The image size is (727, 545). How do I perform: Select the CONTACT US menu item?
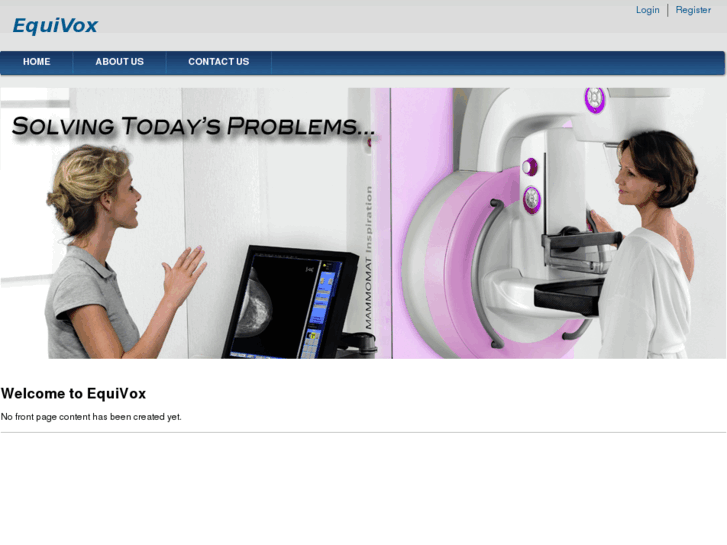[x=218, y=62]
